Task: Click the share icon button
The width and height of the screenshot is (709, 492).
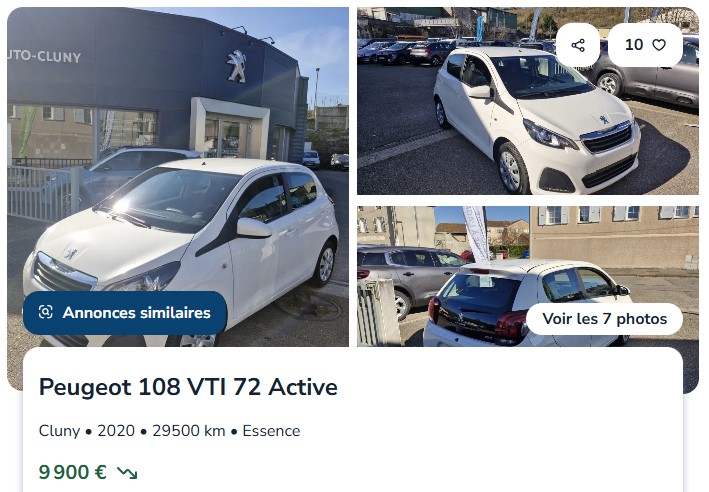Action: tap(578, 45)
